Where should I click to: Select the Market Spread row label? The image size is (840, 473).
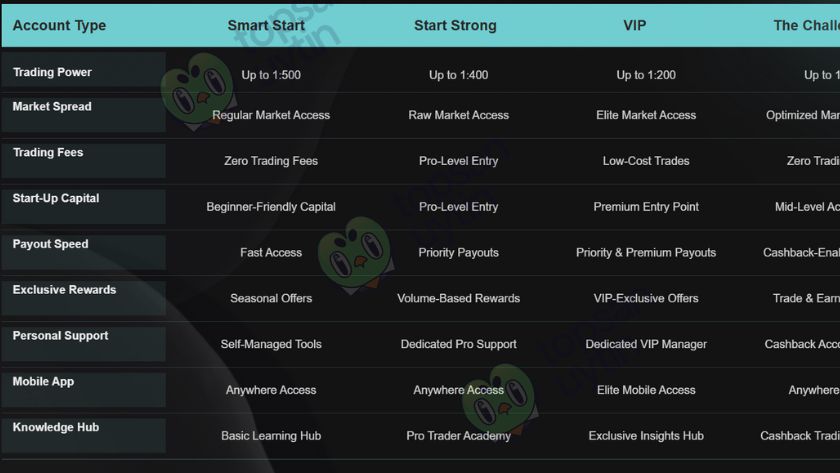pyautogui.click(x=52, y=107)
